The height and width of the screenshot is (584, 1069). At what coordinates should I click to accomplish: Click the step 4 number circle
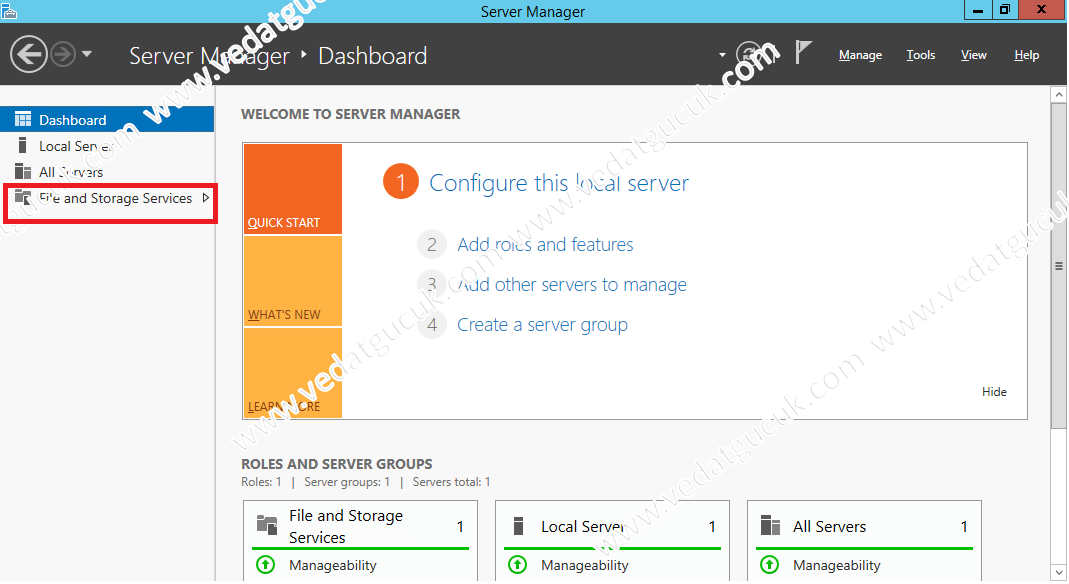(x=432, y=324)
